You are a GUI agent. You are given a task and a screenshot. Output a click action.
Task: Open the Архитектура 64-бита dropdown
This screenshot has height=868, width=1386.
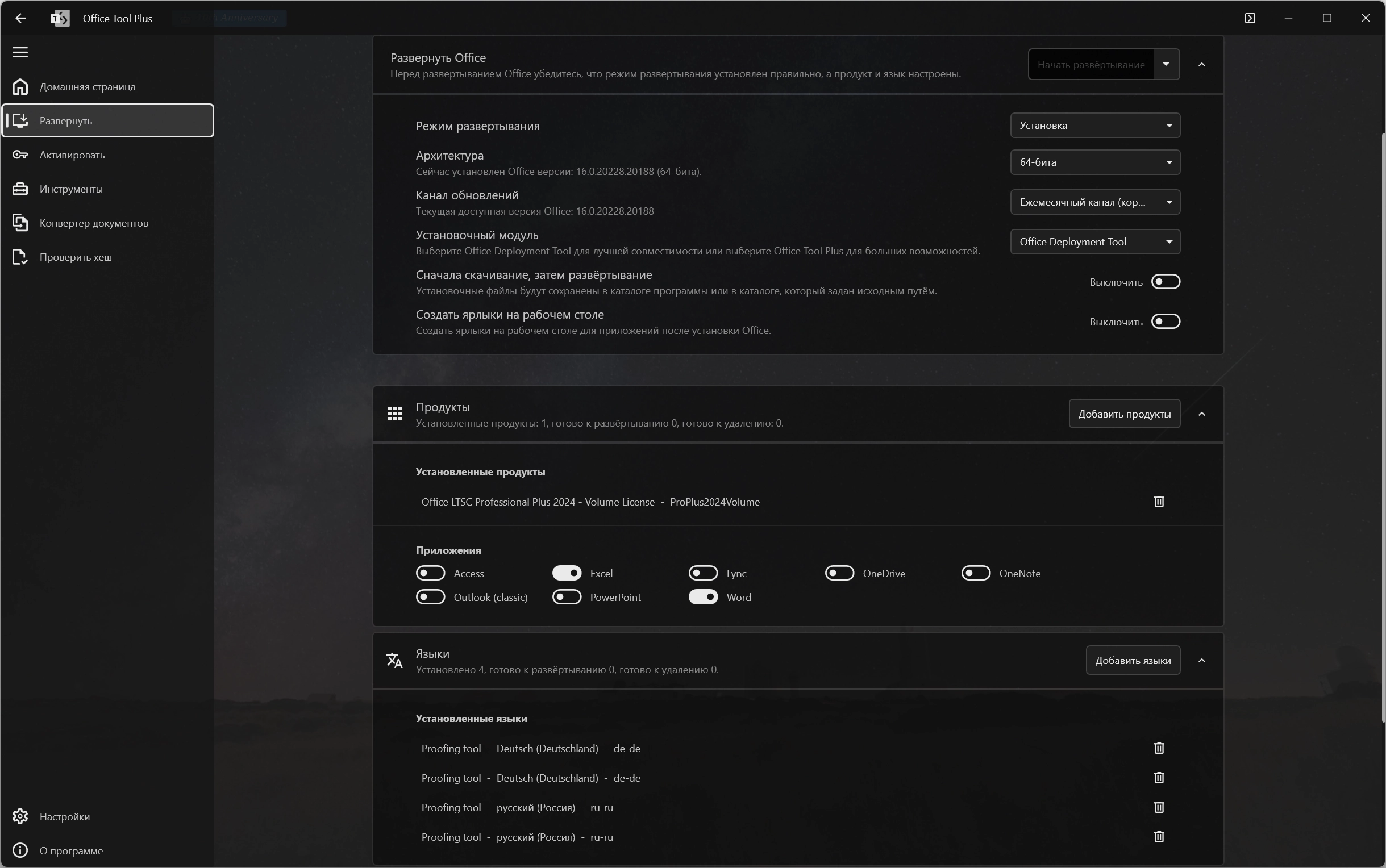coord(1095,162)
